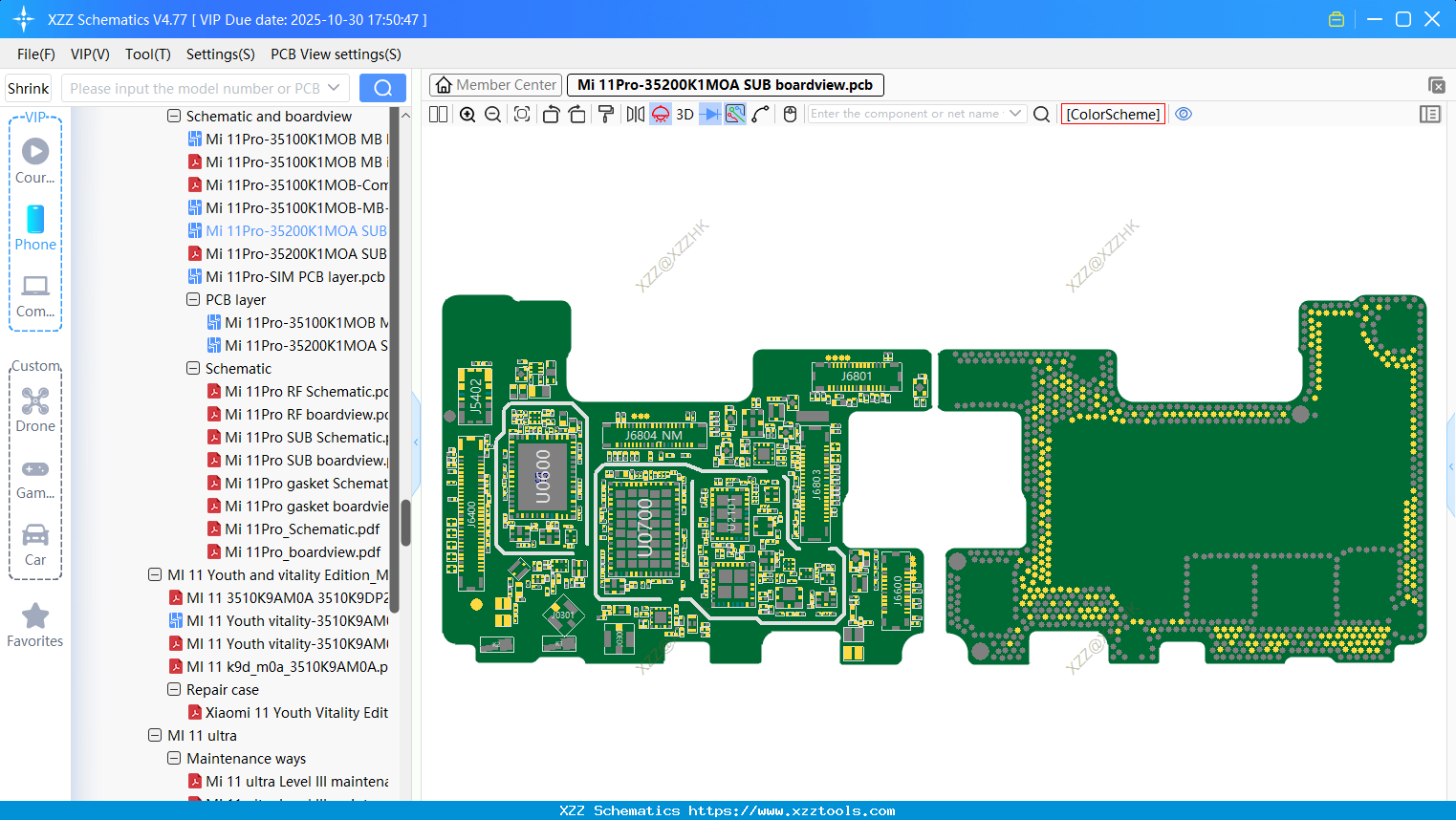
Task: Switch the board view to 3D
Action: click(x=685, y=114)
